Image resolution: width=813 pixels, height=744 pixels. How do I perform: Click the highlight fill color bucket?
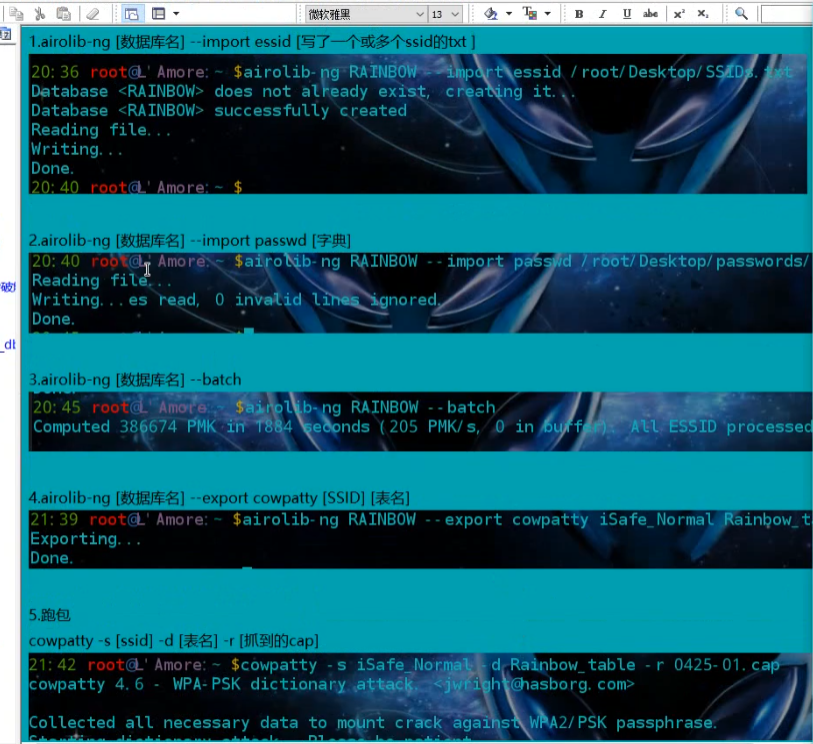tap(490, 14)
